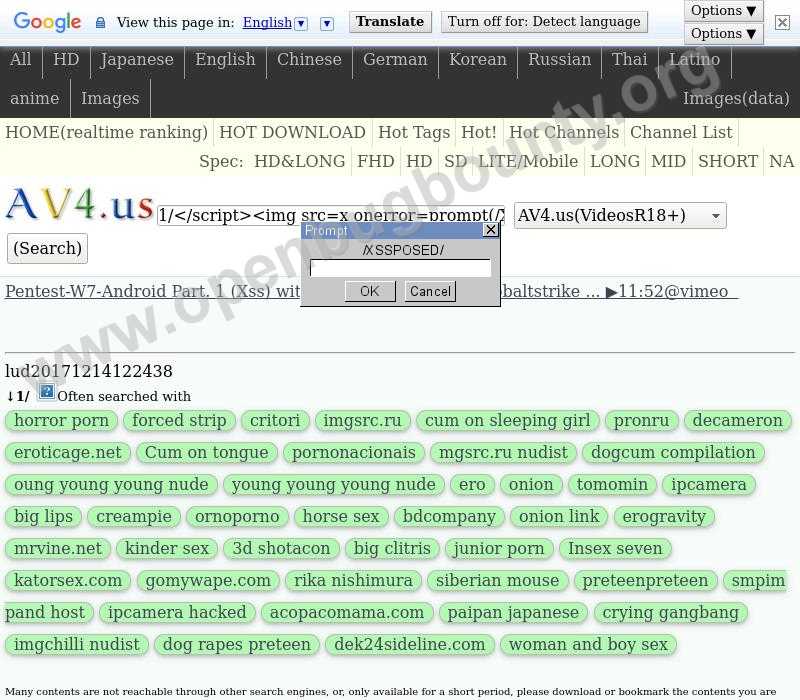Screen dimensions: 800x700
Task: Confirm the Prompt dialog with OK
Action: [370, 291]
